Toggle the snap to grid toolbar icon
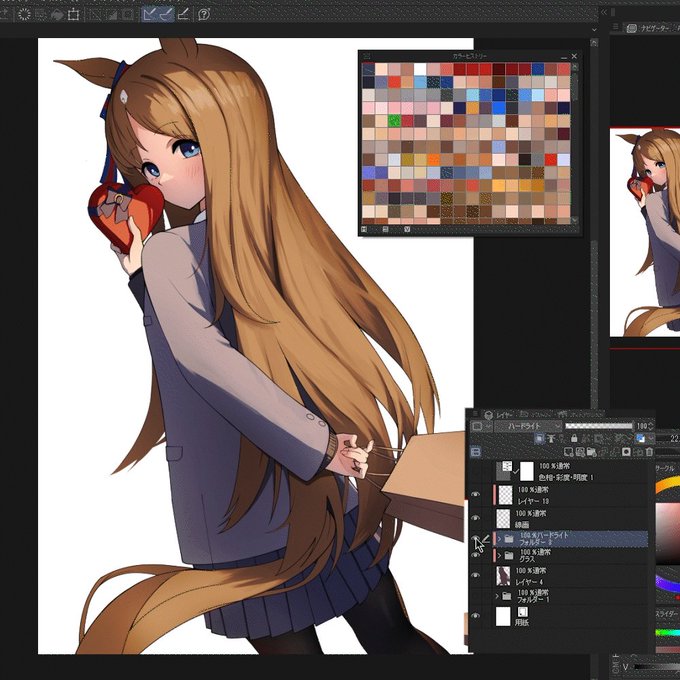This screenshot has width=680, height=680. 183,14
